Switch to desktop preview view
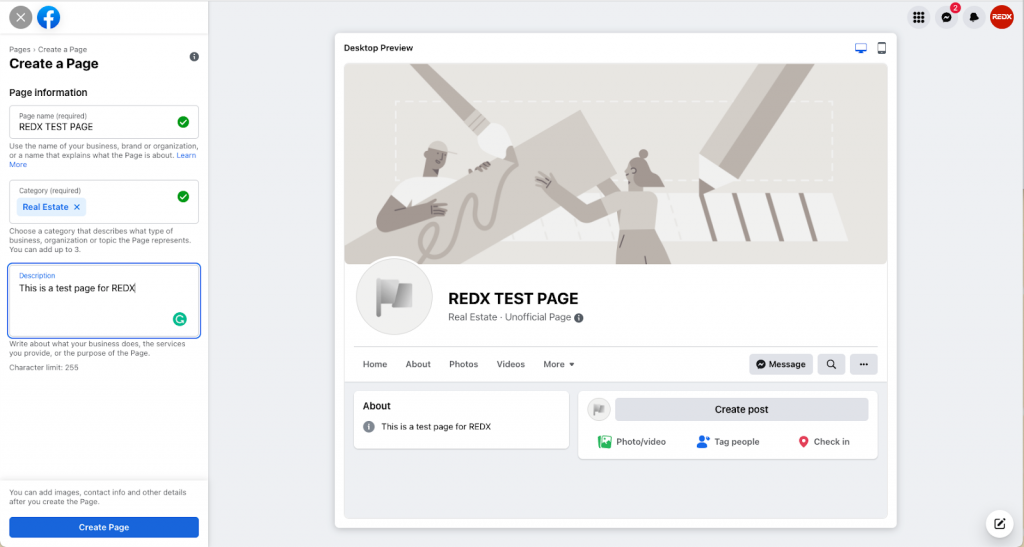Screen dimensions: 1024x547 click(x=861, y=48)
